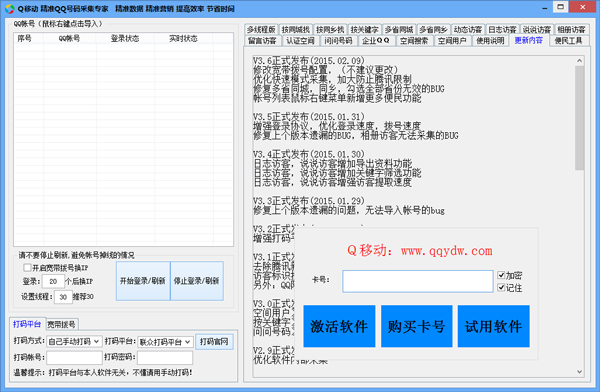Click the QQ帐号 column header
This screenshot has height=392, width=600.
click(70, 38)
